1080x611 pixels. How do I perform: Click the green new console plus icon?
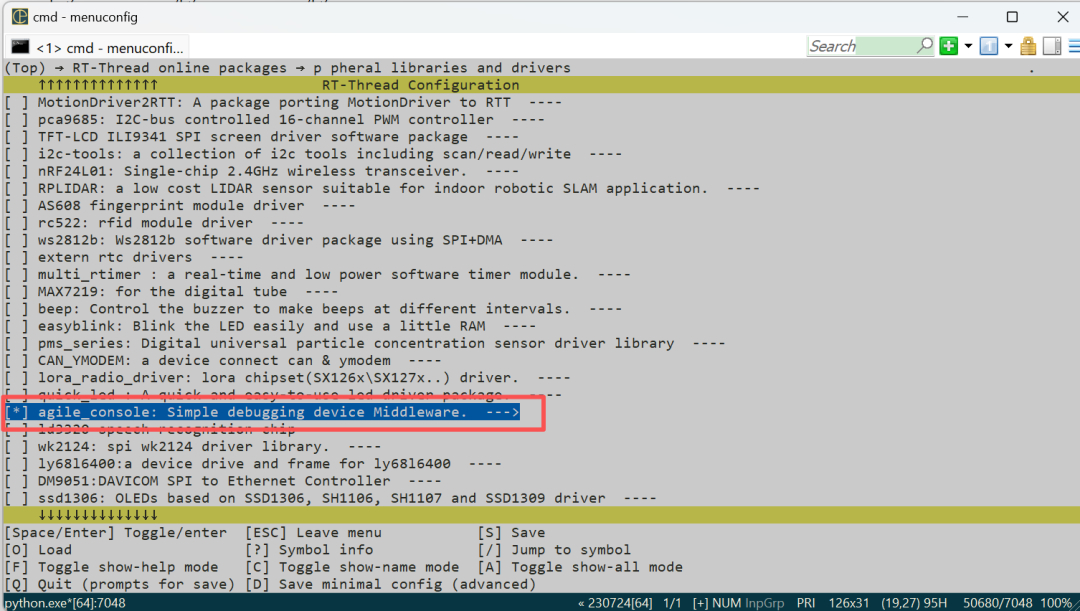(x=949, y=46)
